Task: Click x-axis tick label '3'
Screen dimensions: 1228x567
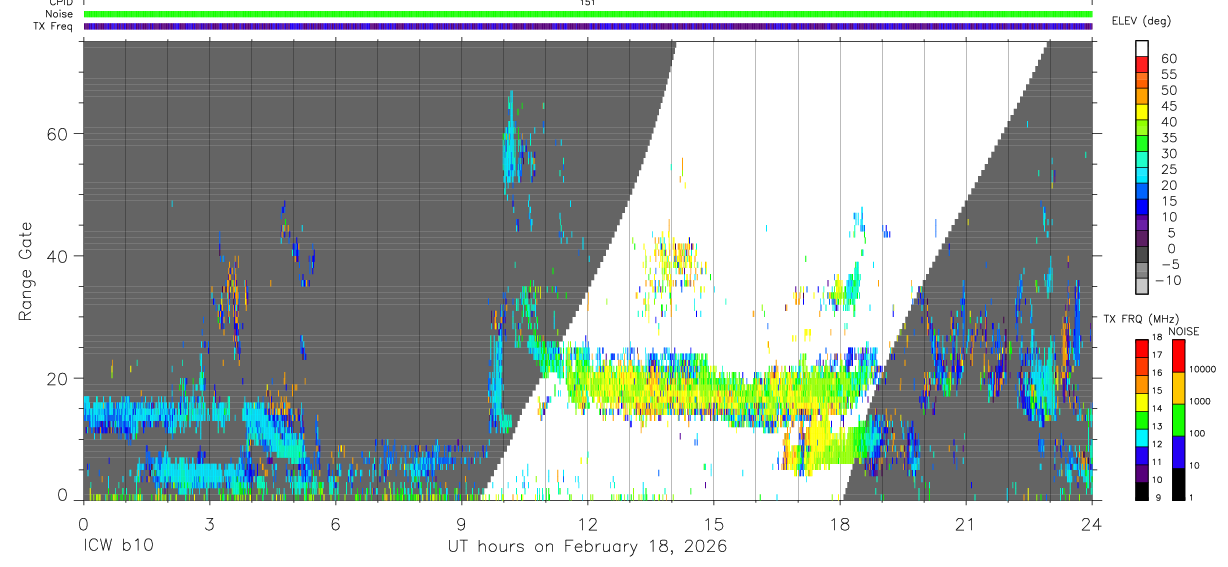Action: coord(209,523)
